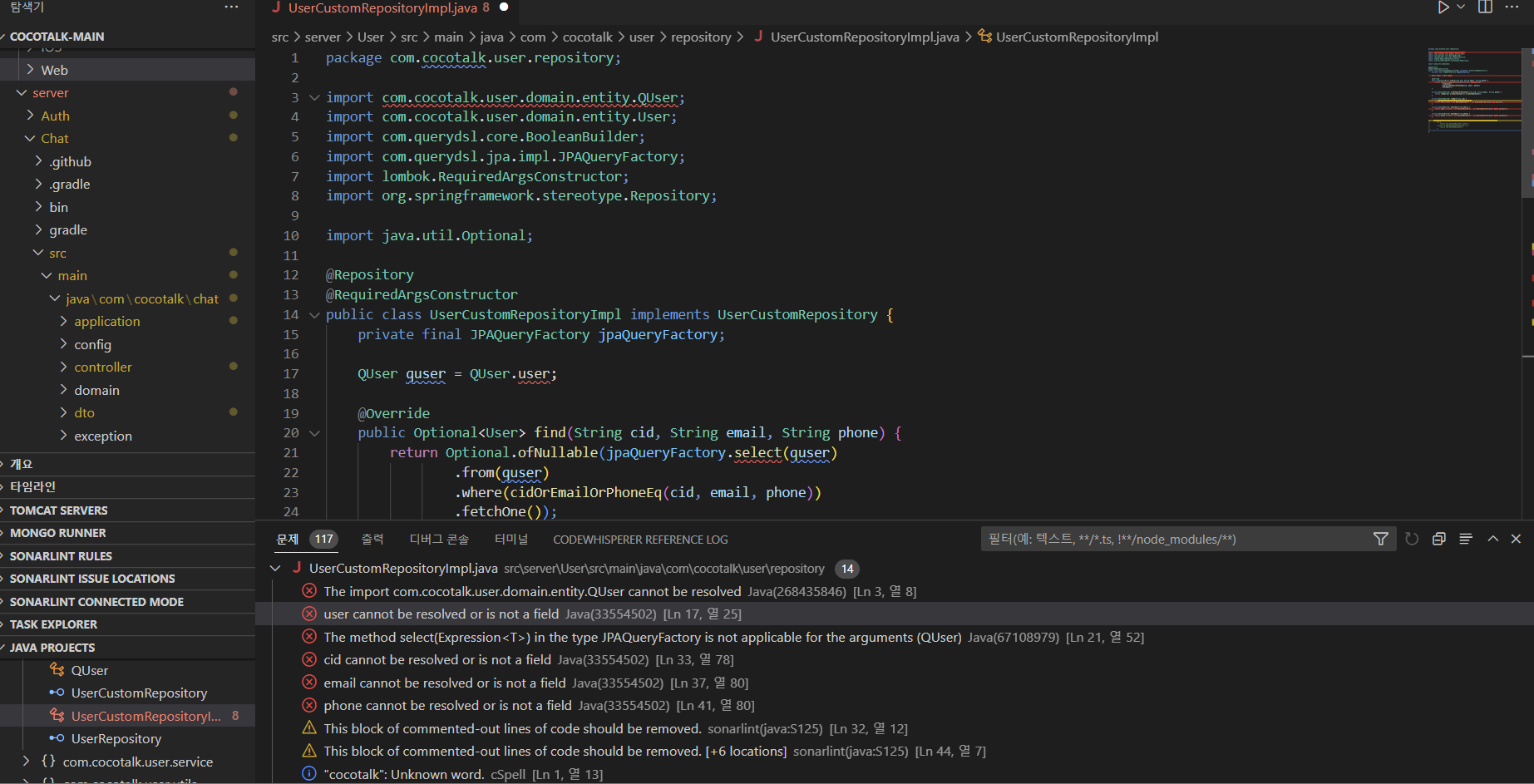Screen dimensions: 1534x784
Task: Click the filter funnel icon in Problems panel
Action: click(x=1381, y=539)
